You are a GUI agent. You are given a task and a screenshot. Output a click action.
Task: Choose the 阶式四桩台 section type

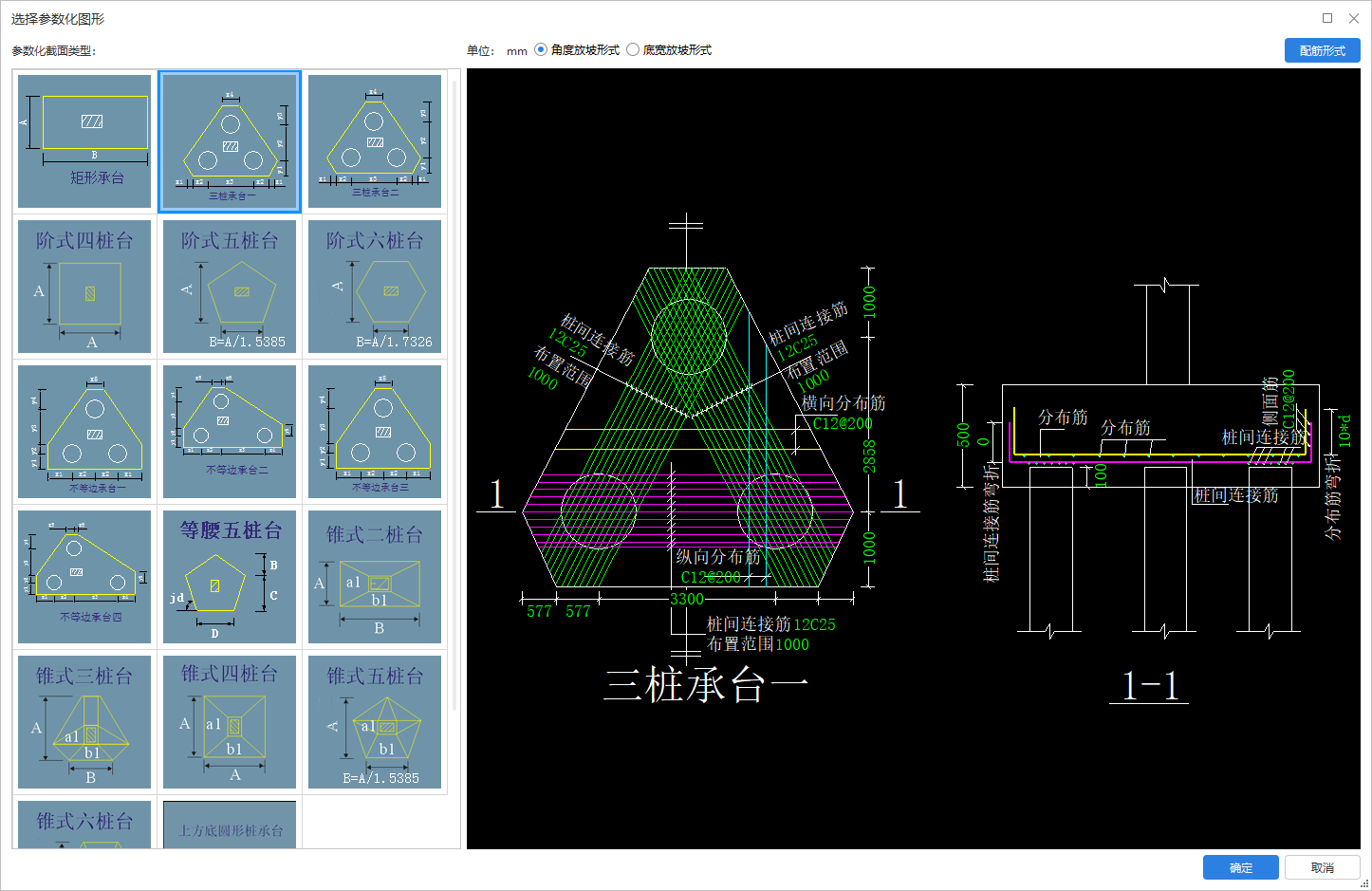(x=84, y=287)
